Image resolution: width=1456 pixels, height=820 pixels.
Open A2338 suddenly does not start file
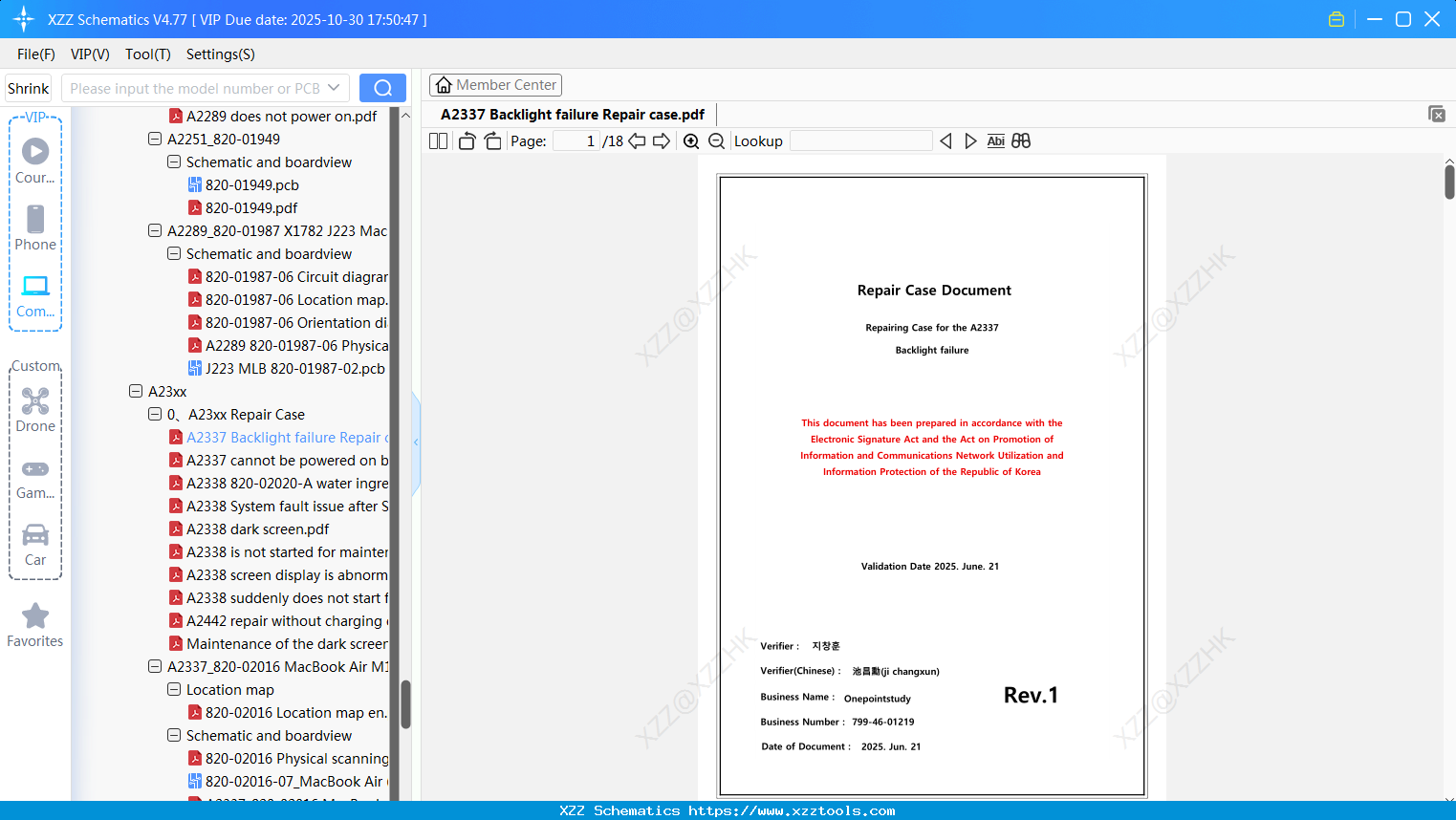coord(278,597)
